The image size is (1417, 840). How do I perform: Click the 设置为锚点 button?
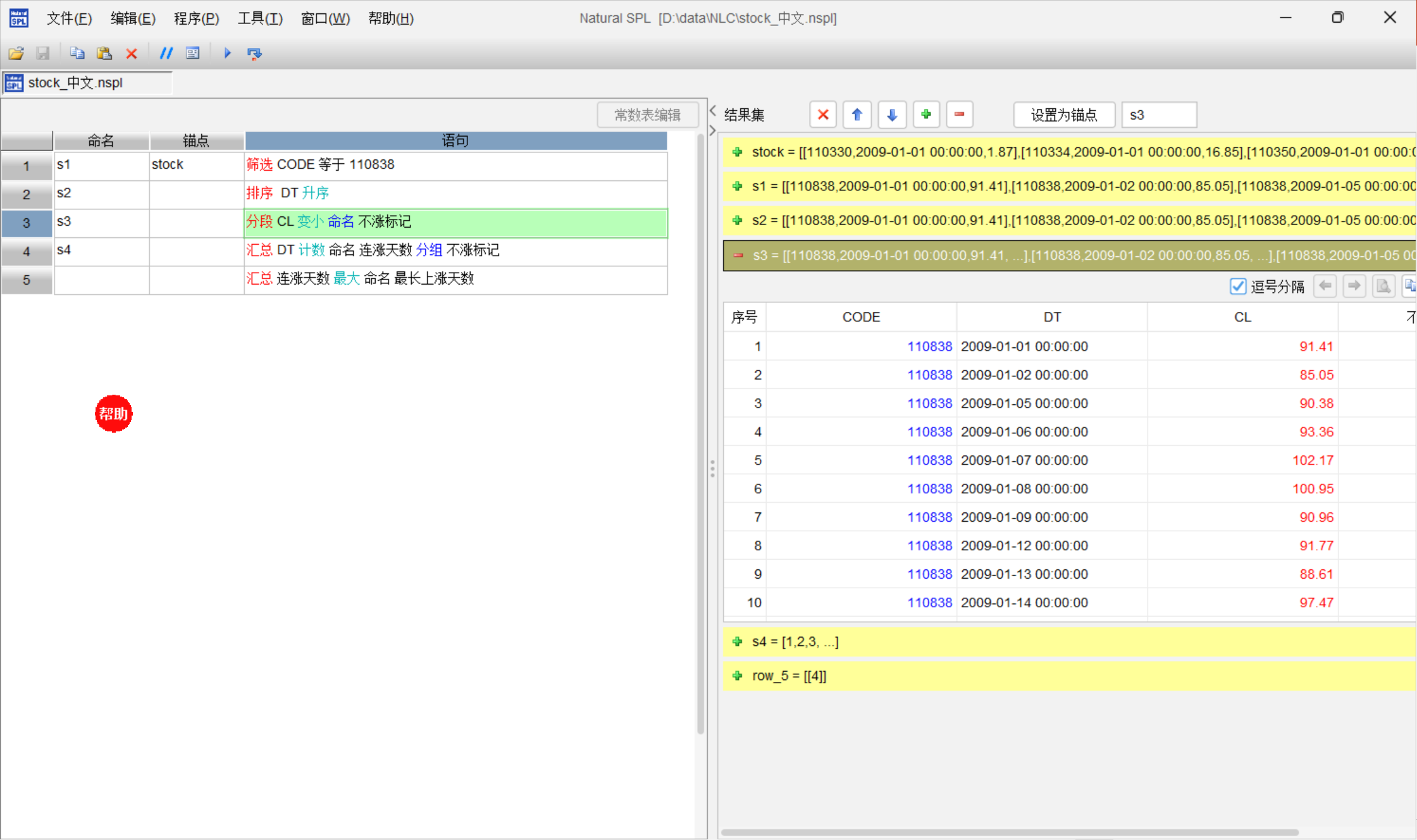(x=1064, y=114)
